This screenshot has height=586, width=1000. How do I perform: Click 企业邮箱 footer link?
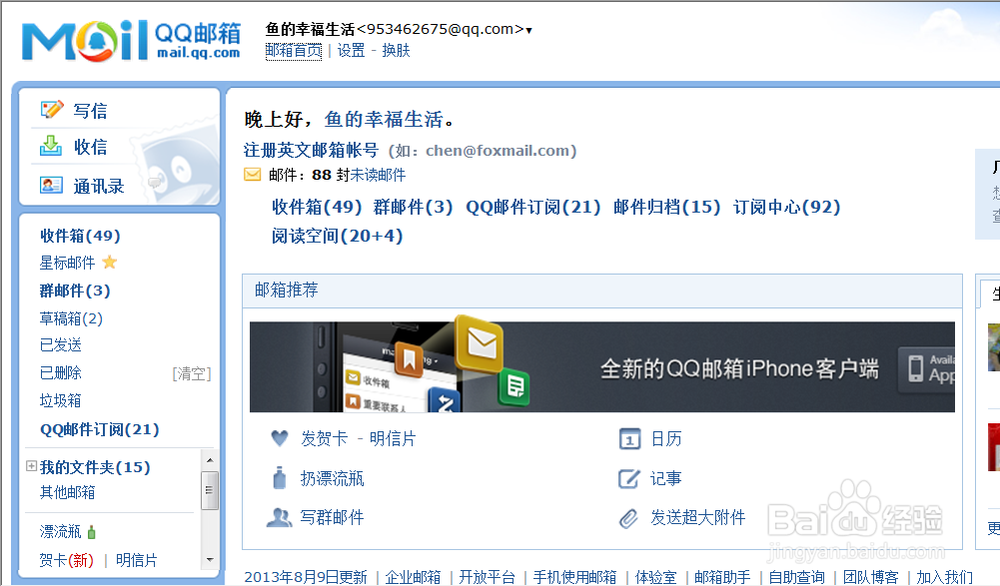point(413,577)
